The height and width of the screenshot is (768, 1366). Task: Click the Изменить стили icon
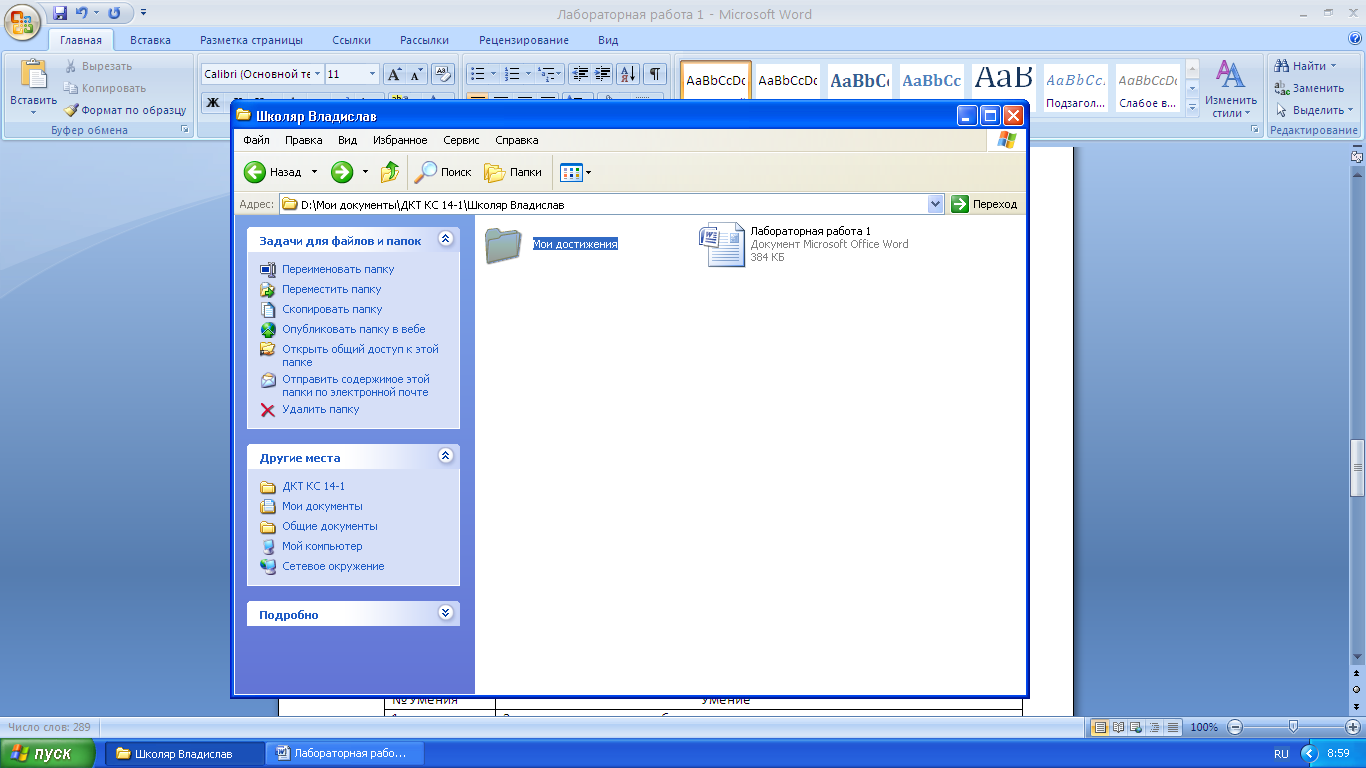tap(1230, 75)
